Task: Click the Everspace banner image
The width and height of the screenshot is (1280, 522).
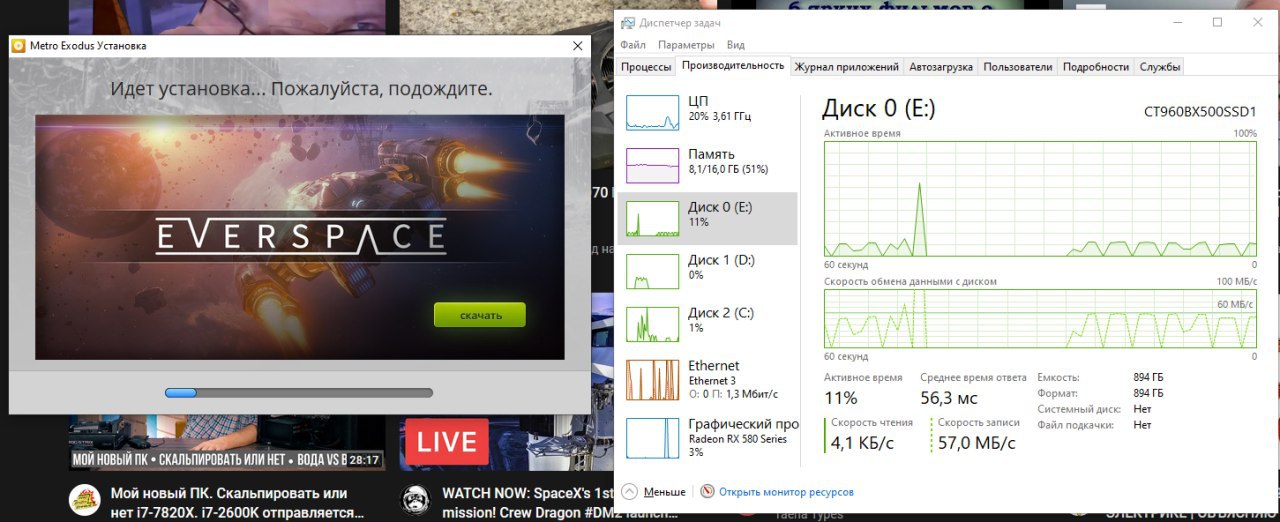Action: click(299, 237)
